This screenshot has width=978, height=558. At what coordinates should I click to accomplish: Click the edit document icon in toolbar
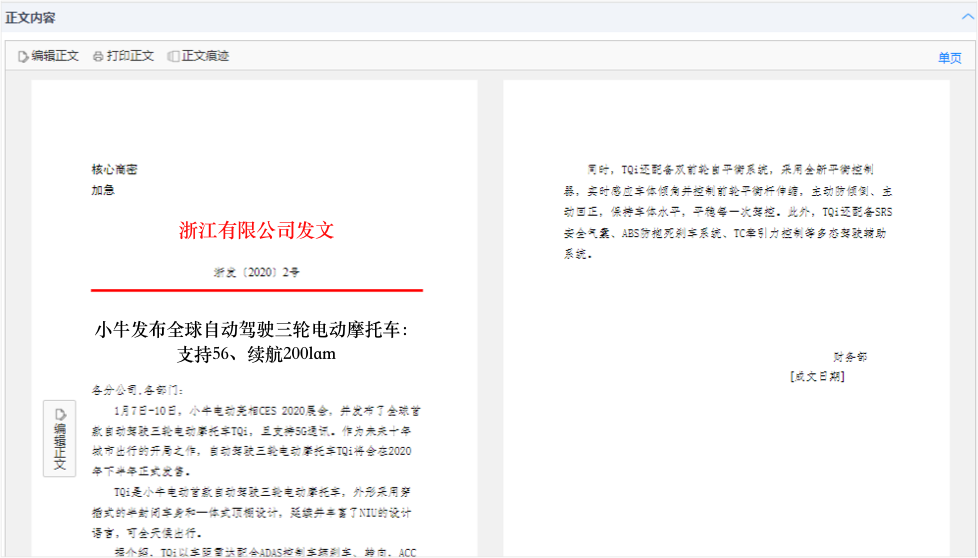(x=23, y=57)
